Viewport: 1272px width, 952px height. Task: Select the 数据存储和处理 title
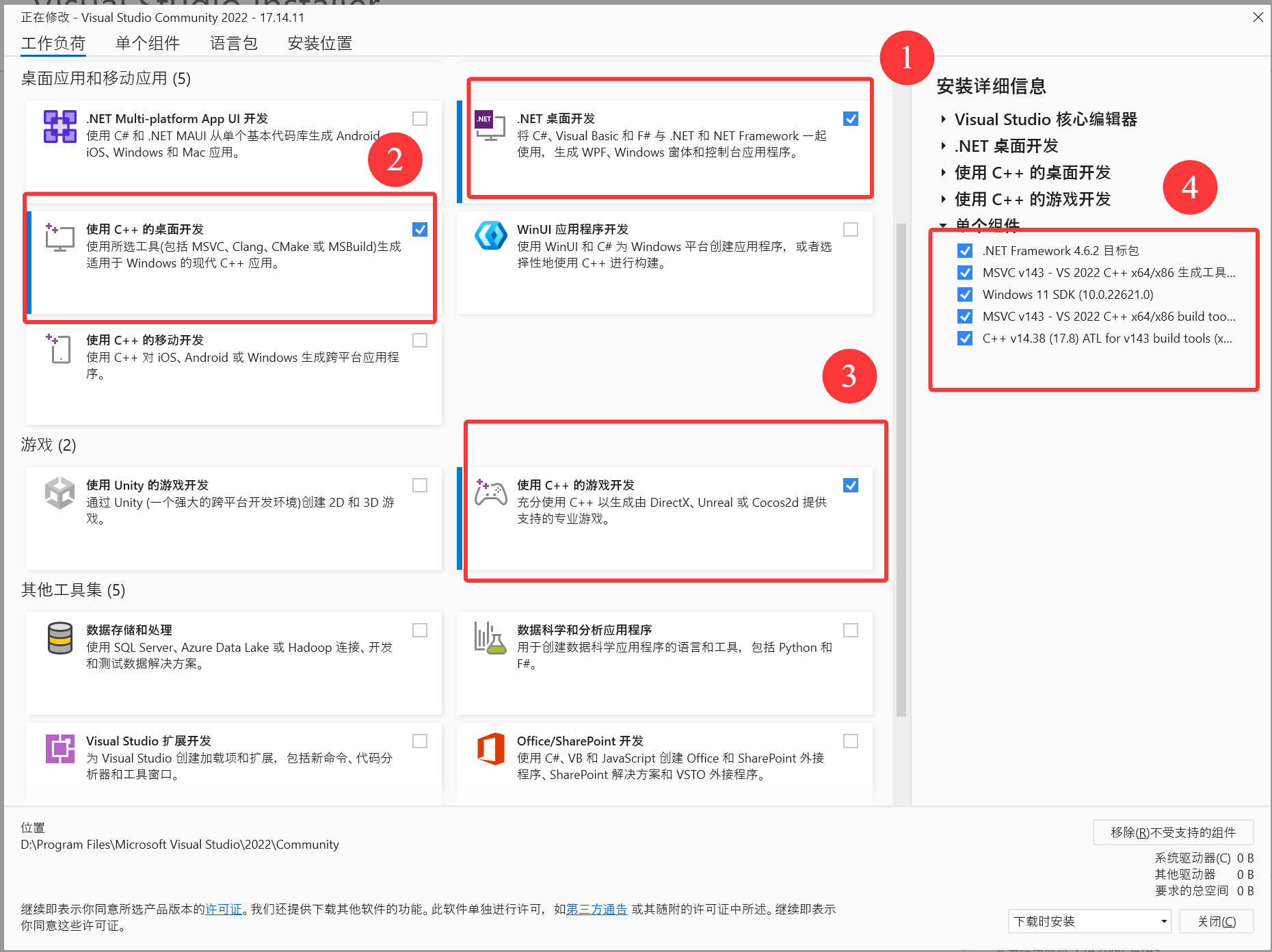[x=129, y=630]
